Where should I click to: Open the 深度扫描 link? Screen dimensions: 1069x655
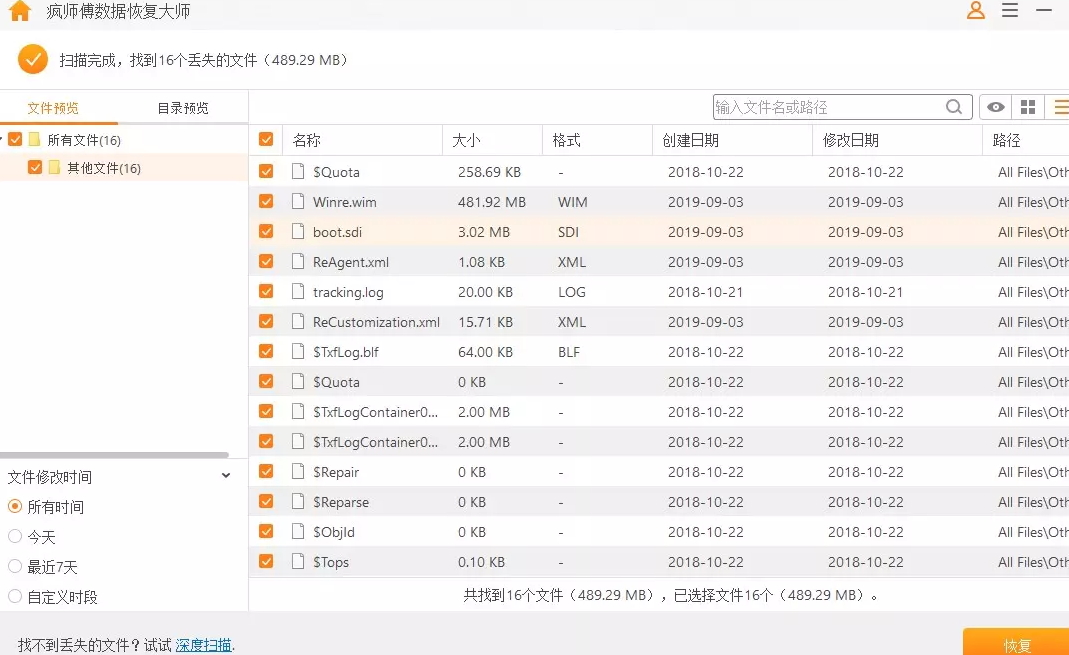[204, 645]
